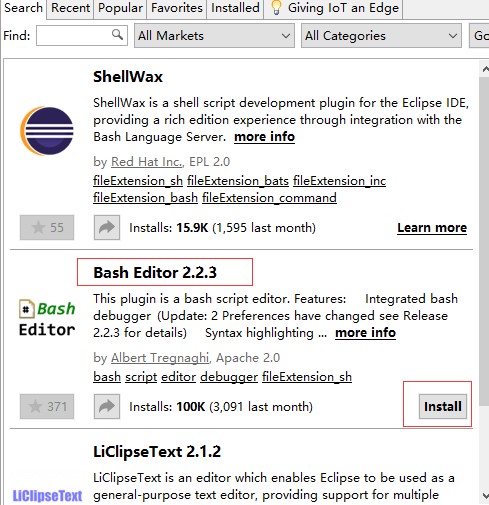
Task: Open the All Categories dropdown
Action: point(381,36)
